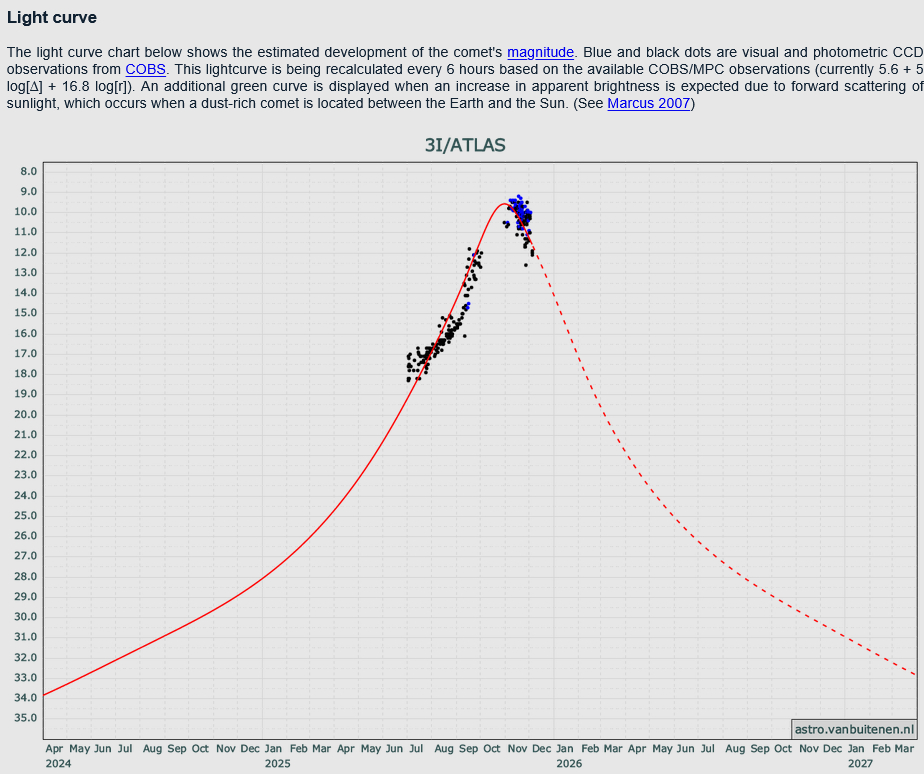Screen dimensions: 924x774
Task: Click the 3I/ATLAS chart title
Action: click(465, 145)
